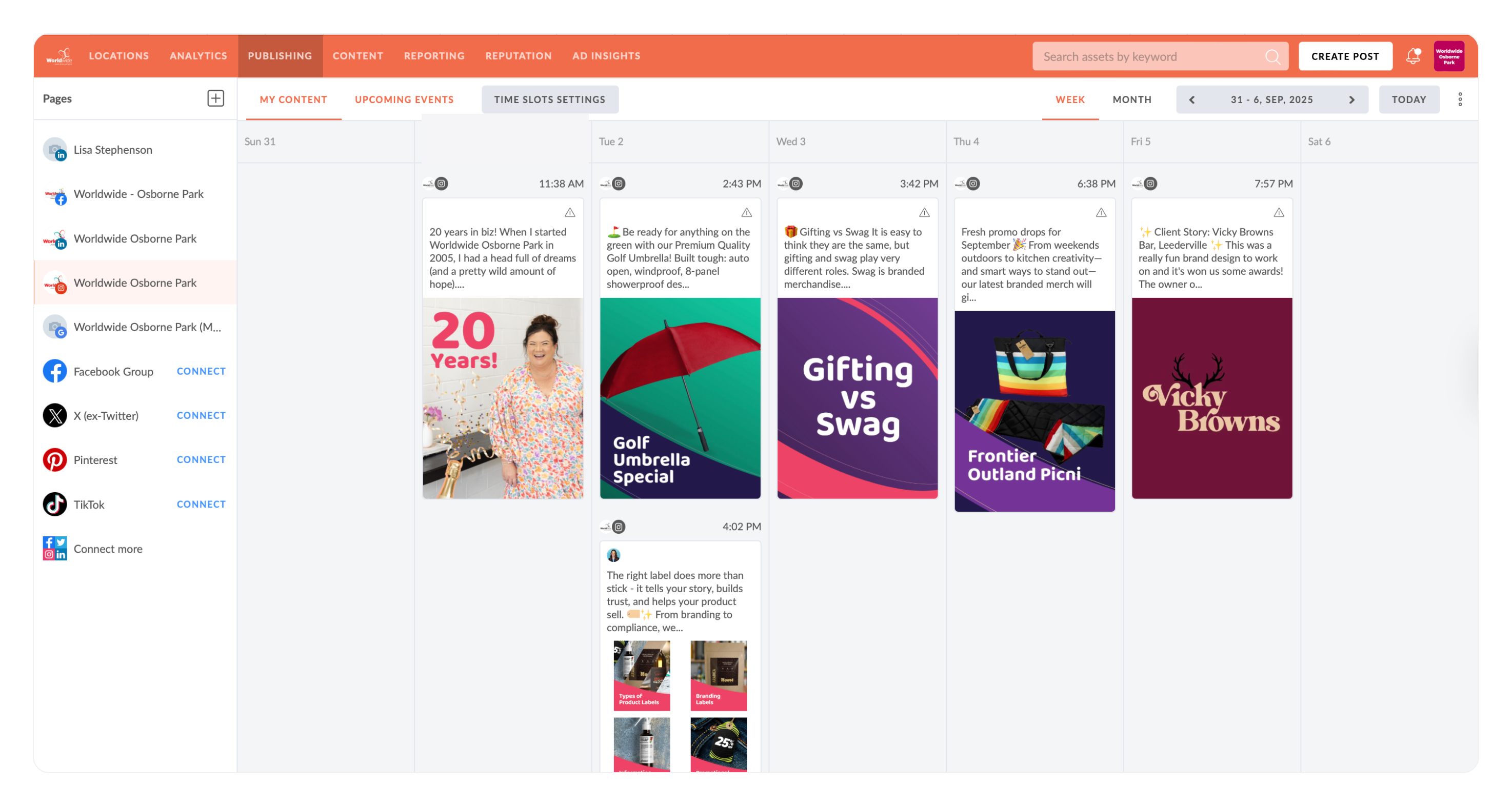Click the X (ex-Twitter) icon
1512x806 pixels.
(x=54, y=415)
